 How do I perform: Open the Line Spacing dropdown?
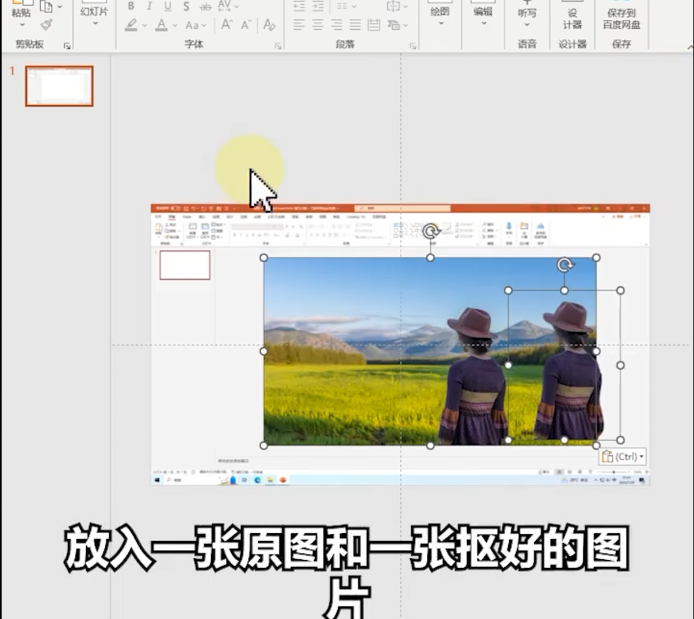[346, 6]
